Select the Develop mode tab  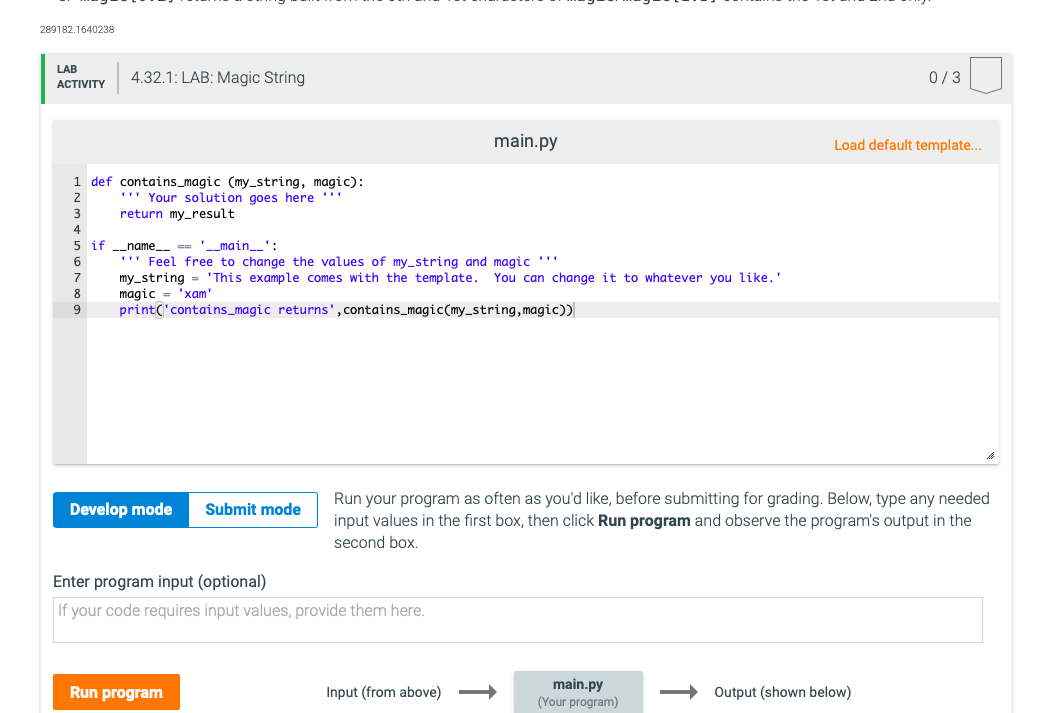pyautogui.click(x=120, y=509)
